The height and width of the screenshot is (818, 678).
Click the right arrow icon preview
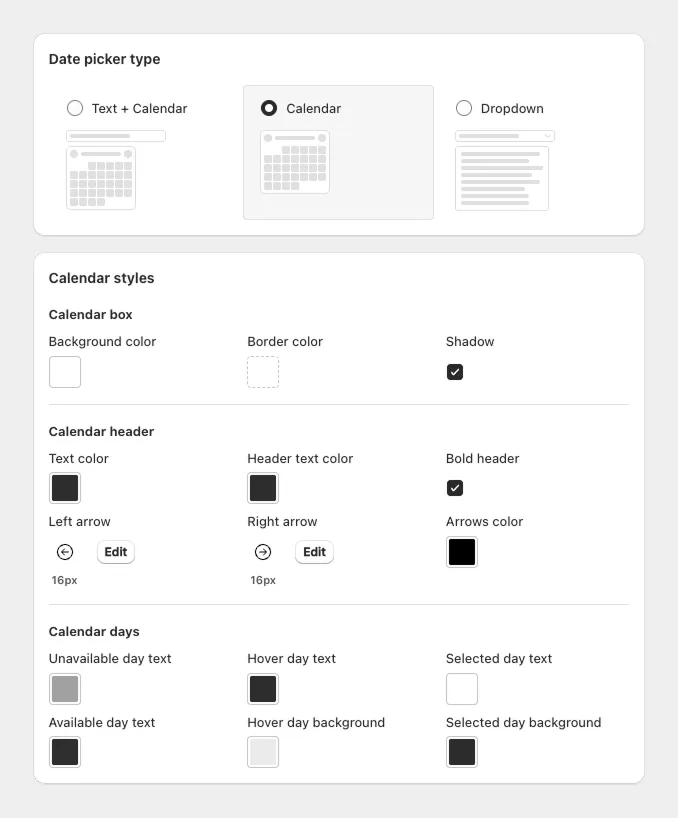click(262, 551)
